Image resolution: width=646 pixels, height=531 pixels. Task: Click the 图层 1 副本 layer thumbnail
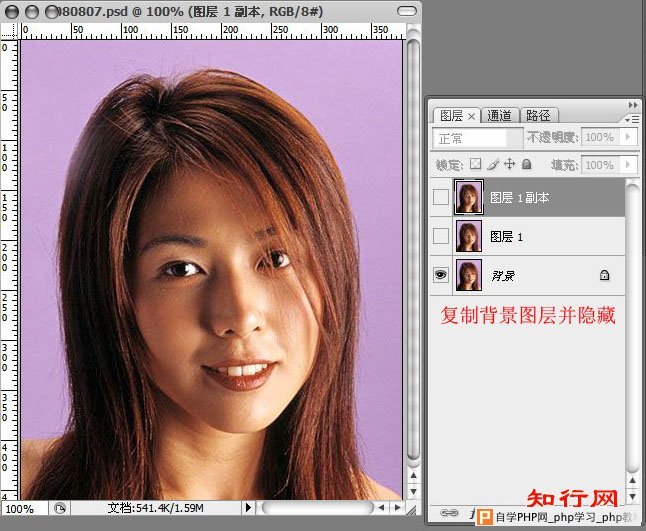[x=469, y=197]
